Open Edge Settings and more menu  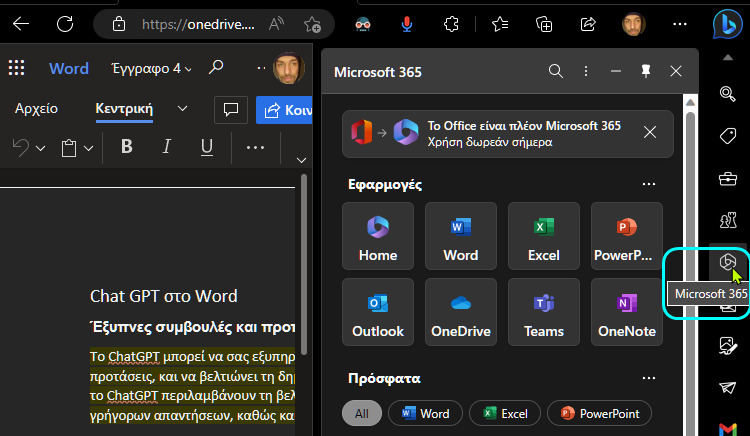click(x=680, y=24)
